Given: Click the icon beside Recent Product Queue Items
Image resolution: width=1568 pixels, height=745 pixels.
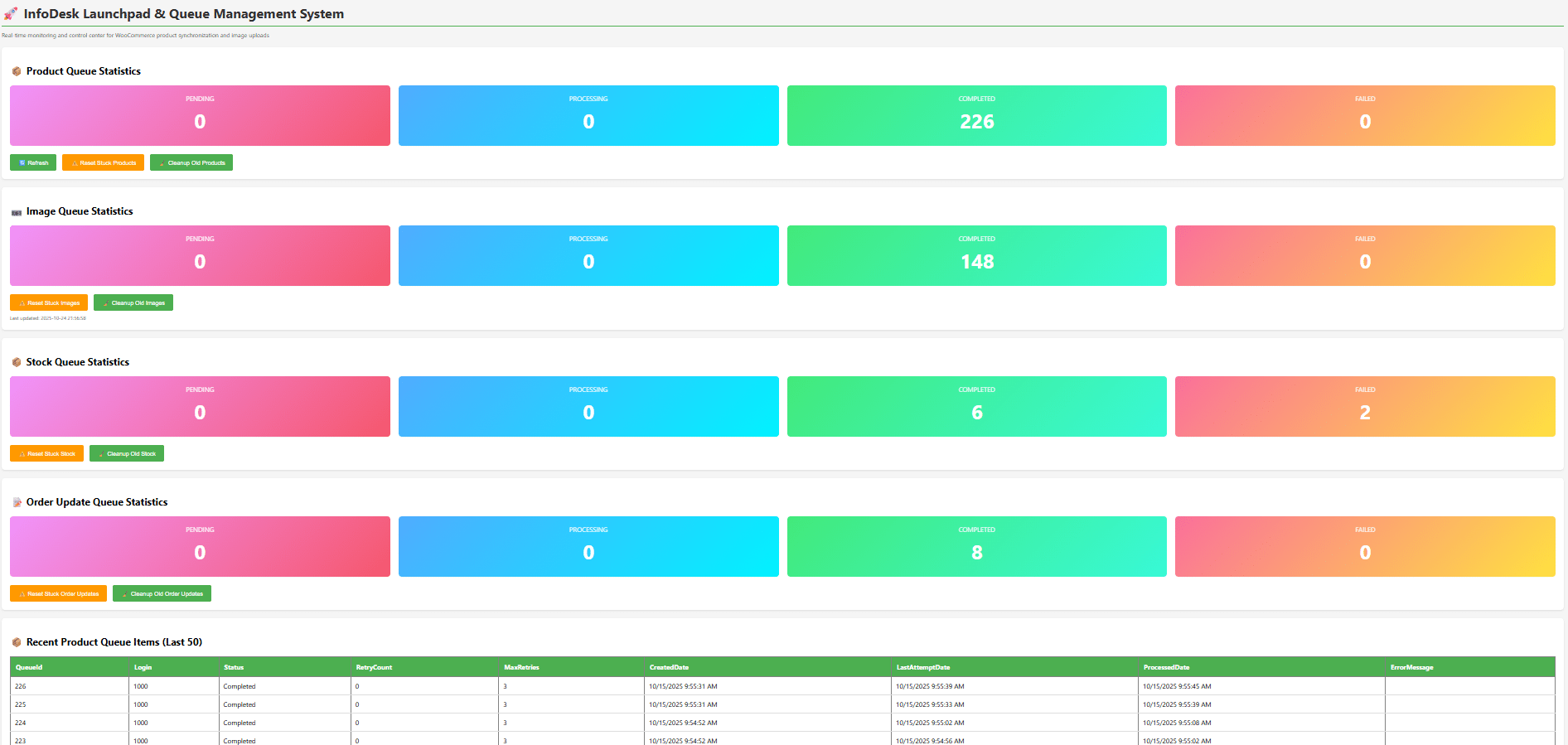Looking at the screenshot, I should coord(17,642).
